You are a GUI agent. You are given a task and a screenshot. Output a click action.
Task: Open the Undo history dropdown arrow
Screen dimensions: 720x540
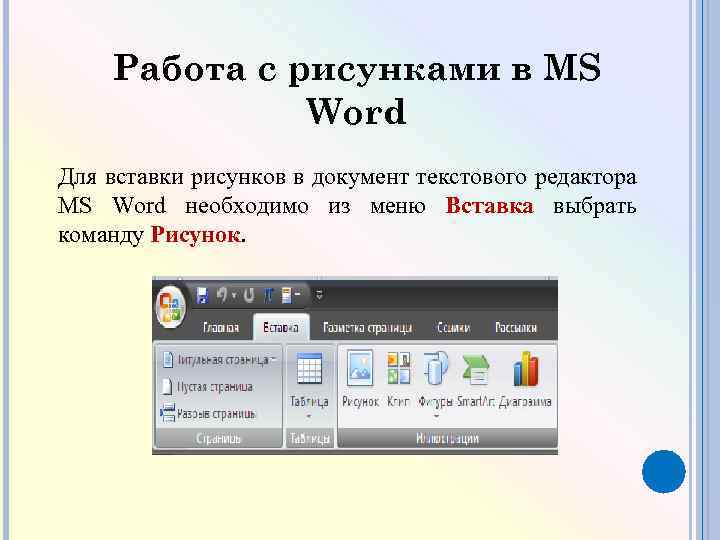coord(234,295)
